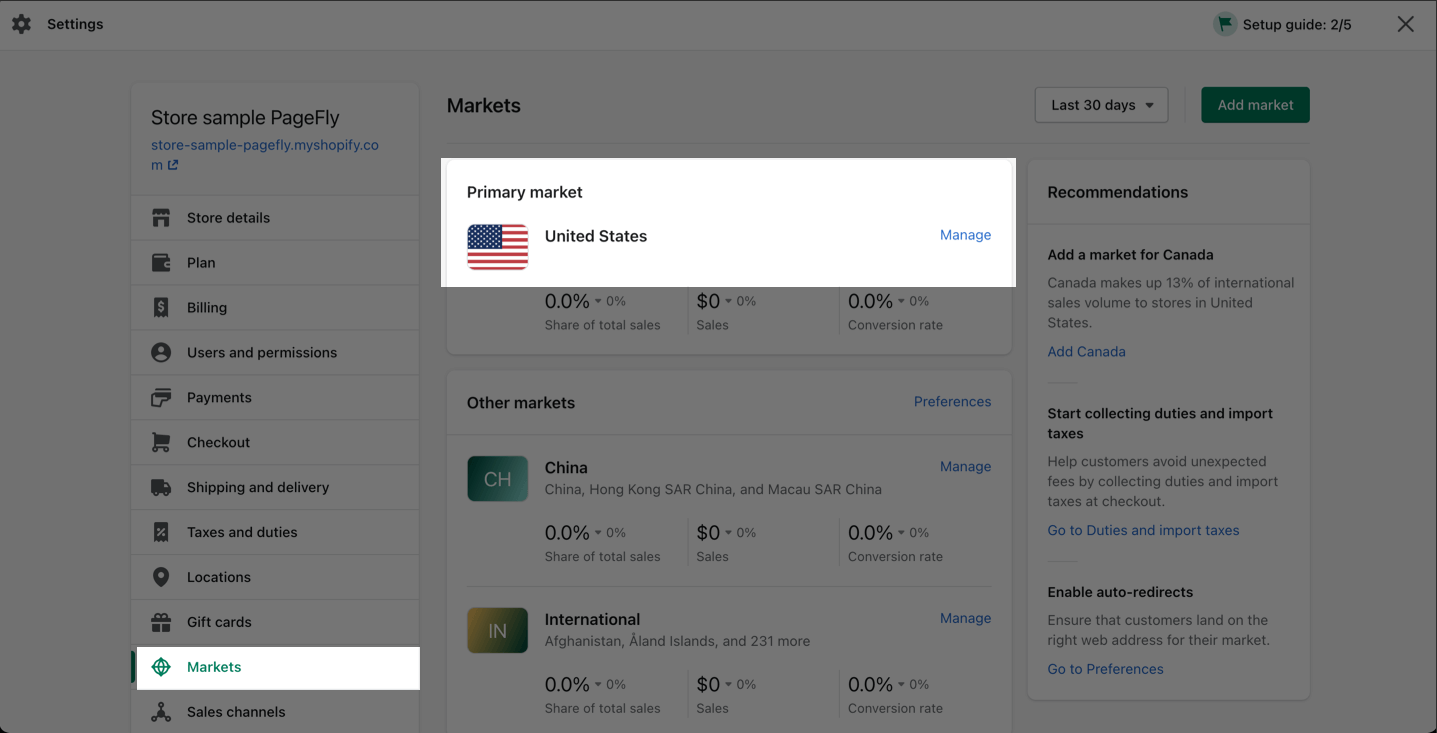Expand China Share of total sales dropdown arrow
This screenshot has width=1437, height=733.
(x=599, y=533)
